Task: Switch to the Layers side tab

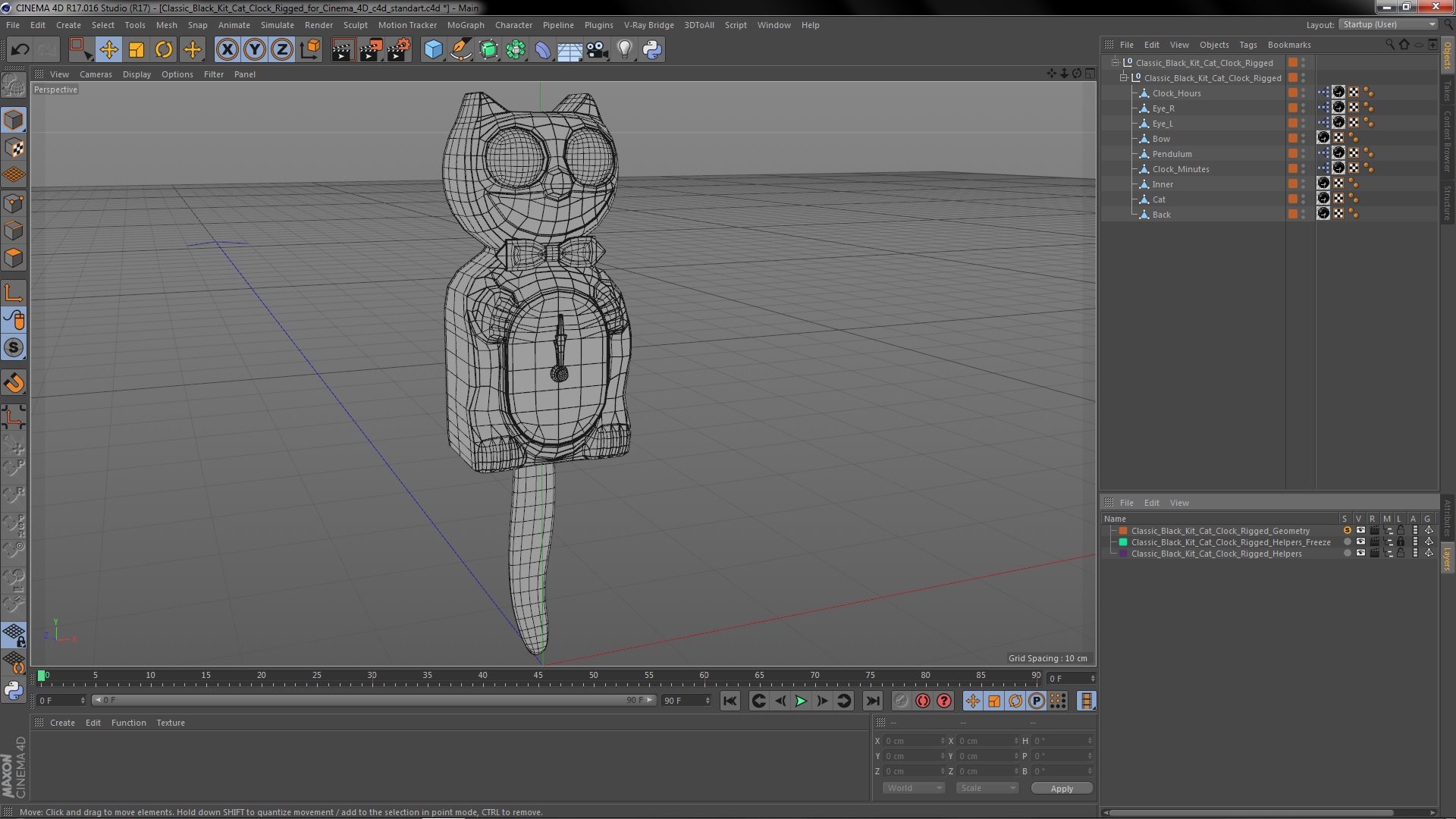Action: pyautogui.click(x=1447, y=558)
